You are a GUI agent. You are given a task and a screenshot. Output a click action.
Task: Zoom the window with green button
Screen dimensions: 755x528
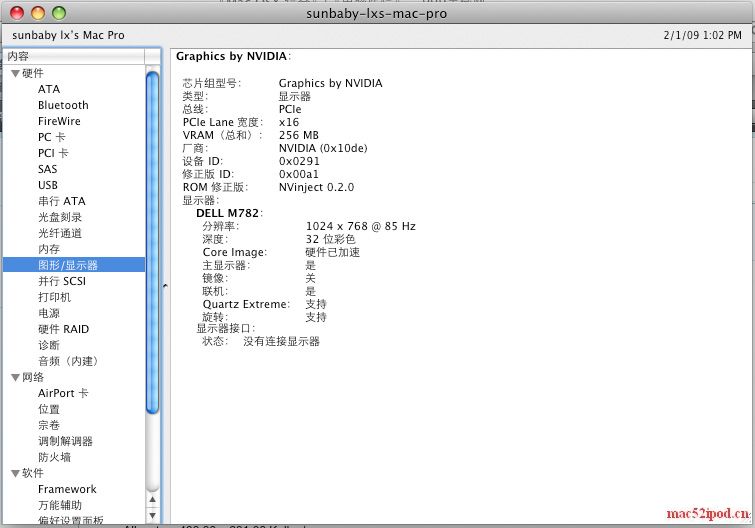59,13
